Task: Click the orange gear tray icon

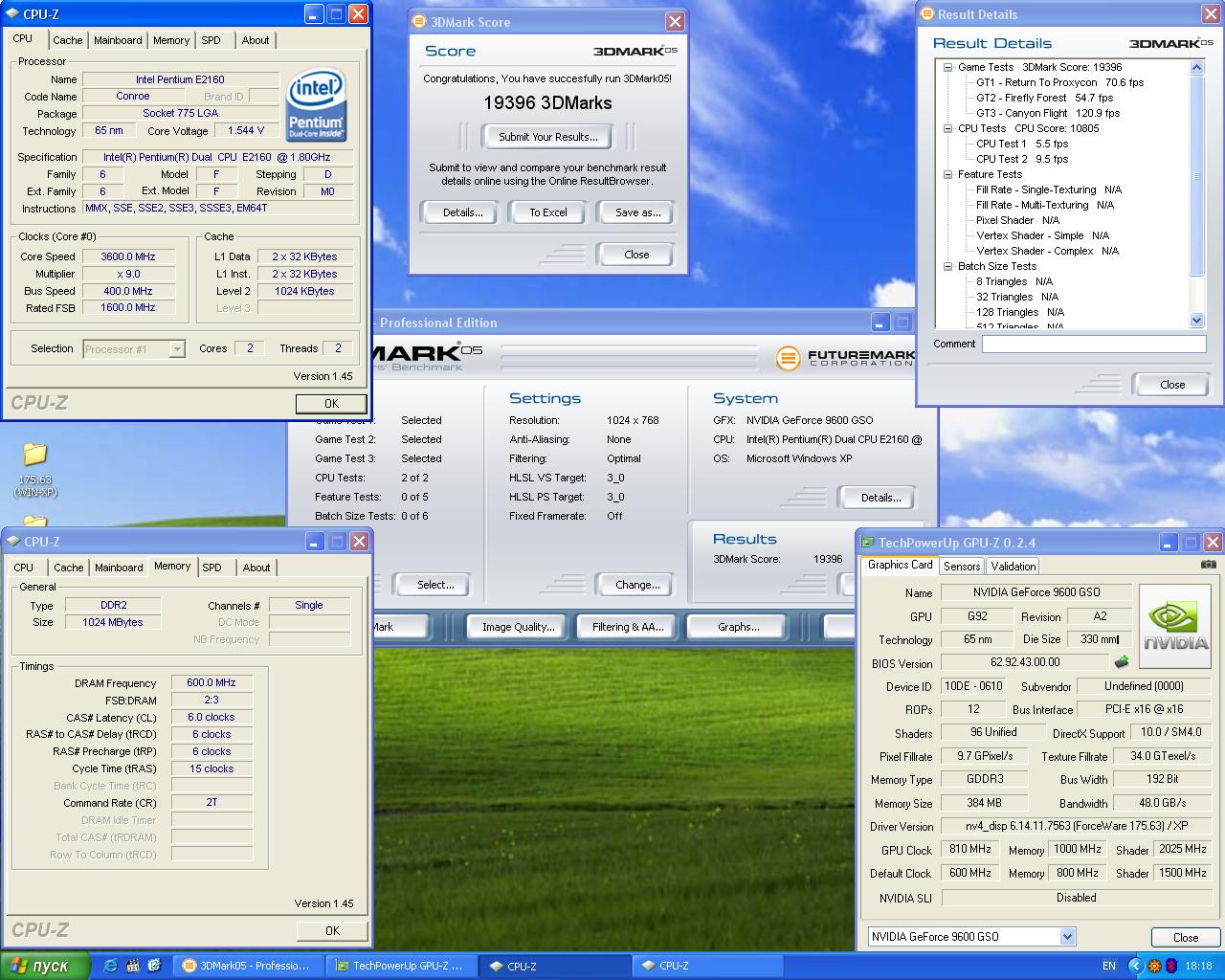Action: 1154,966
